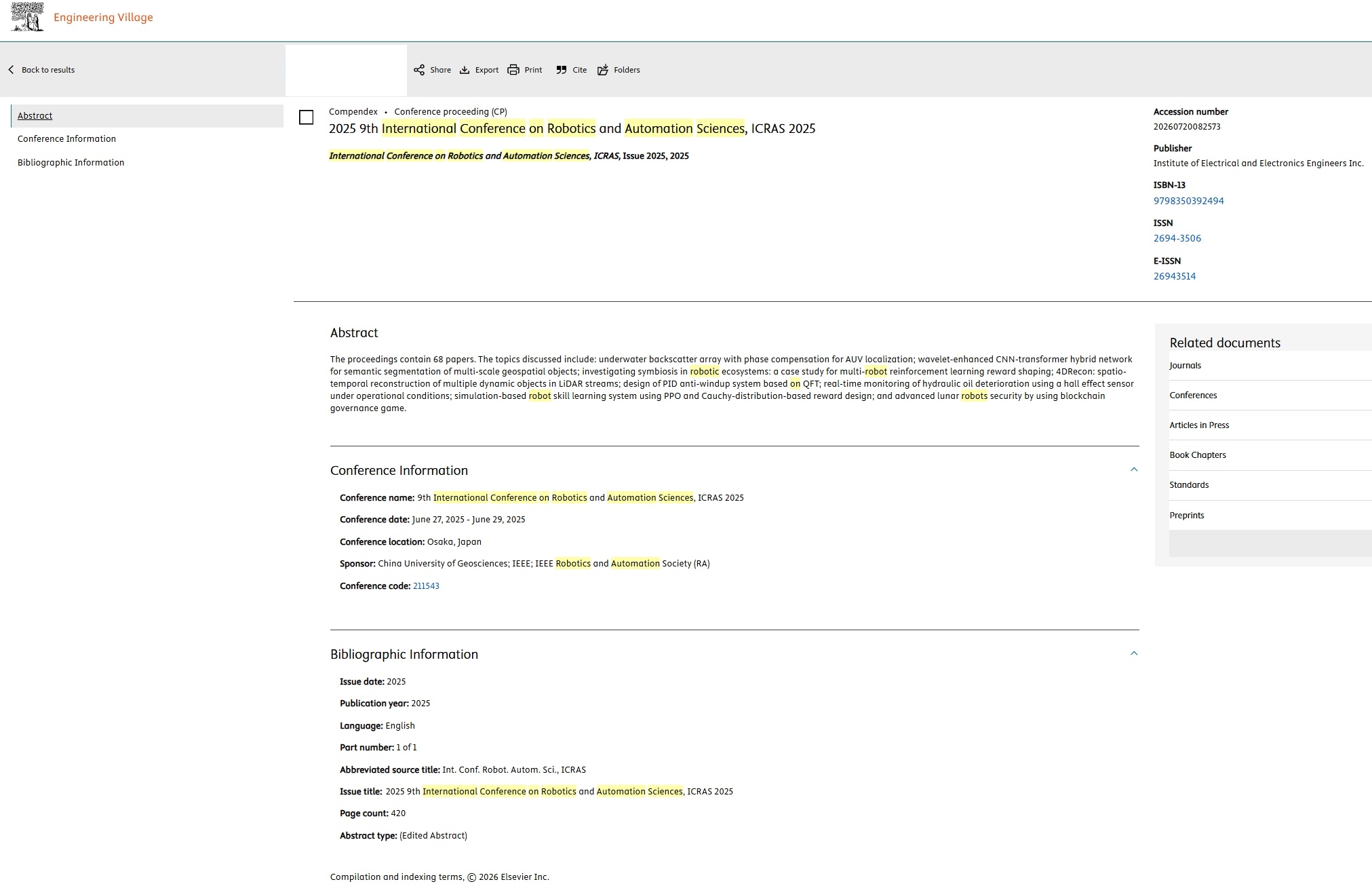Click the Back to results arrow

(11, 70)
